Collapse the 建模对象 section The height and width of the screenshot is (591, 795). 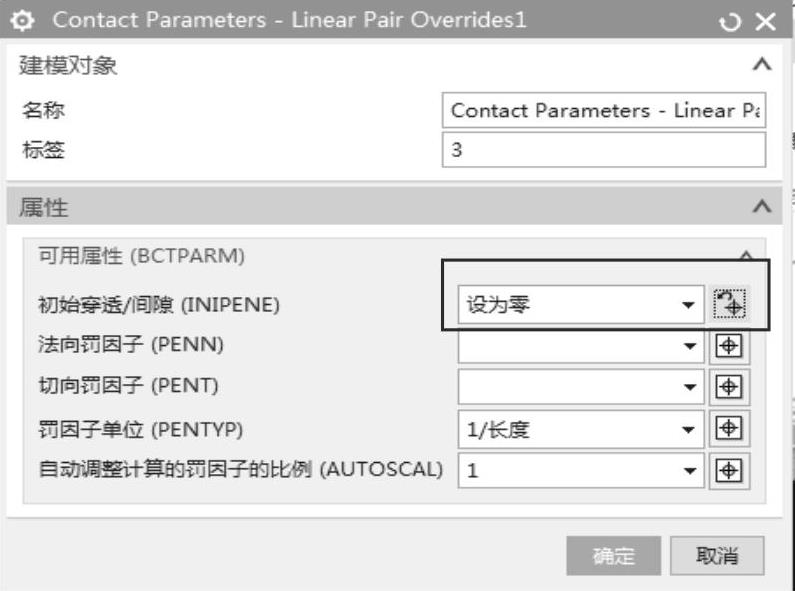[761, 65]
